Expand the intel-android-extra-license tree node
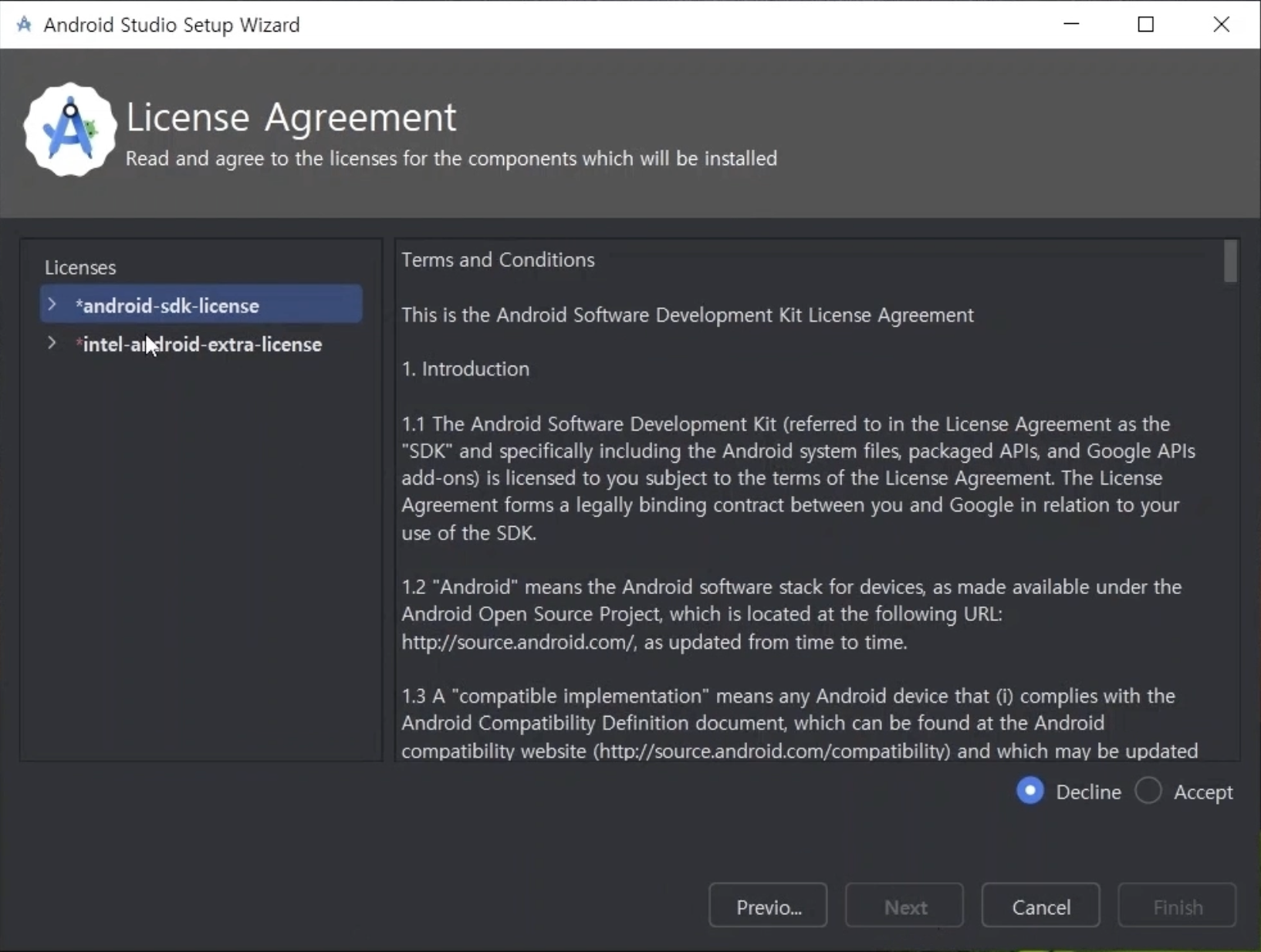The width and height of the screenshot is (1261, 952). click(52, 343)
